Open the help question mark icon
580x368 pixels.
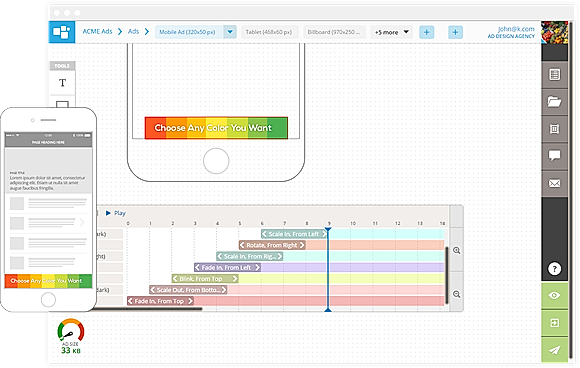coord(554,269)
